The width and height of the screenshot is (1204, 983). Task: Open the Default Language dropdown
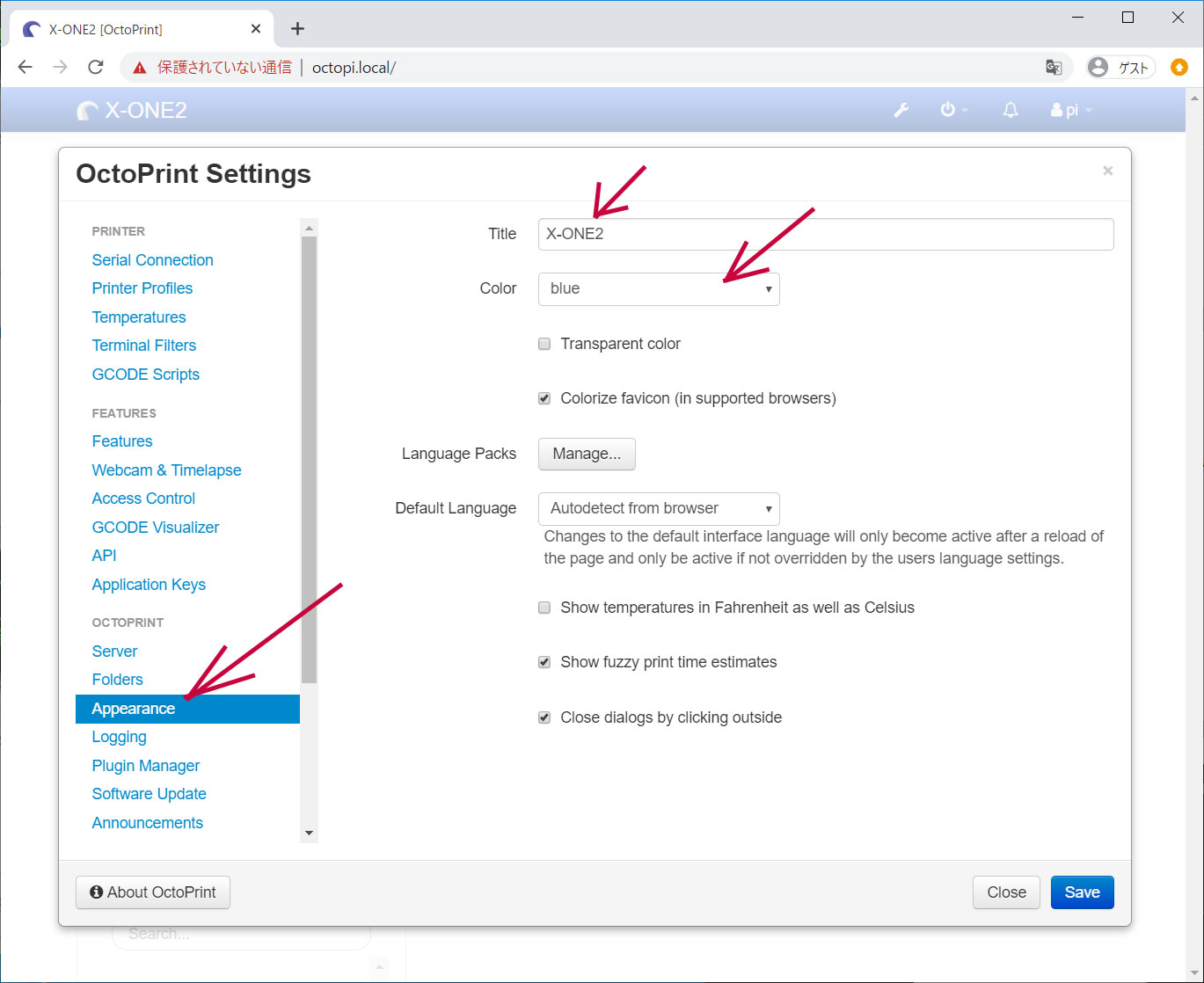click(659, 508)
